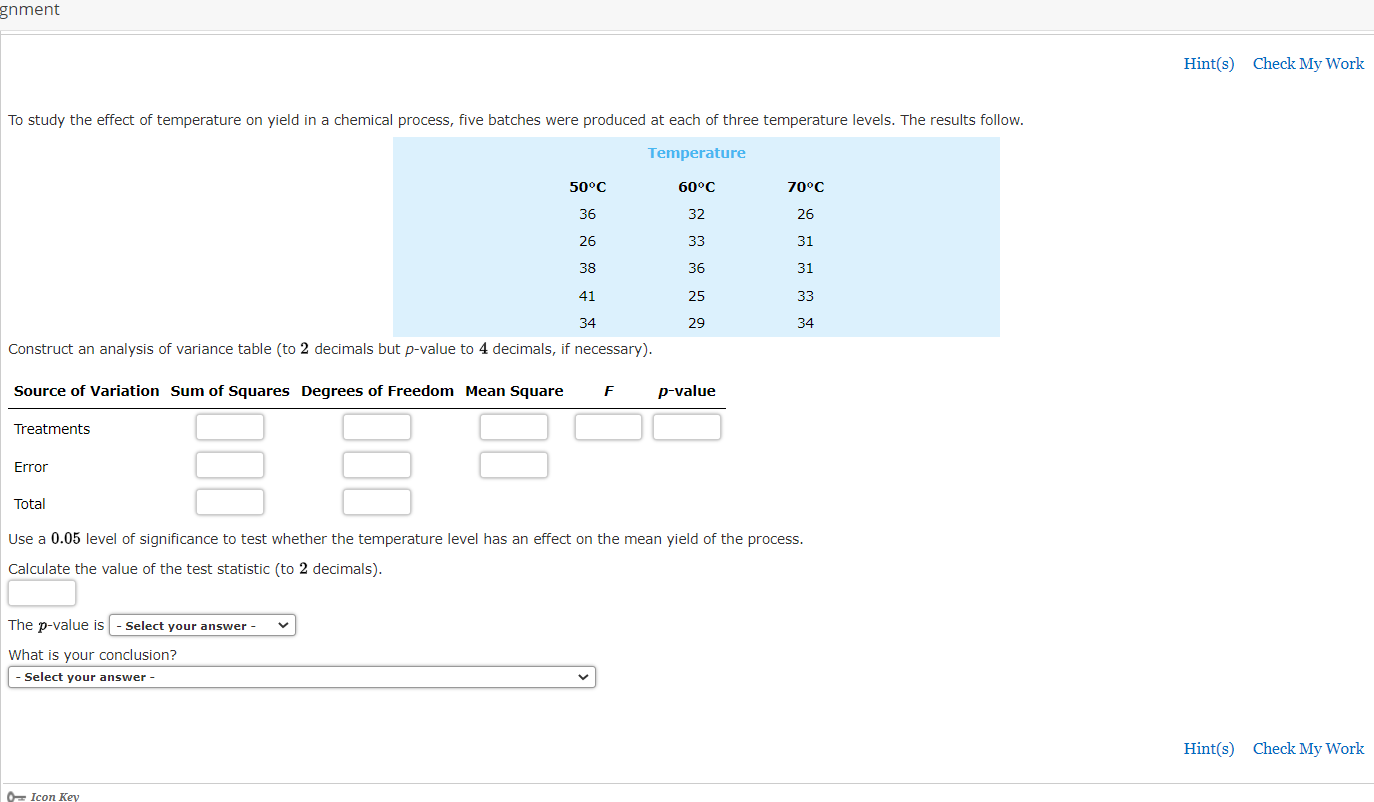1374x802 pixels.
Task: Click the Error Degrees of Freedom field
Action: pyautogui.click(x=377, y=464)
